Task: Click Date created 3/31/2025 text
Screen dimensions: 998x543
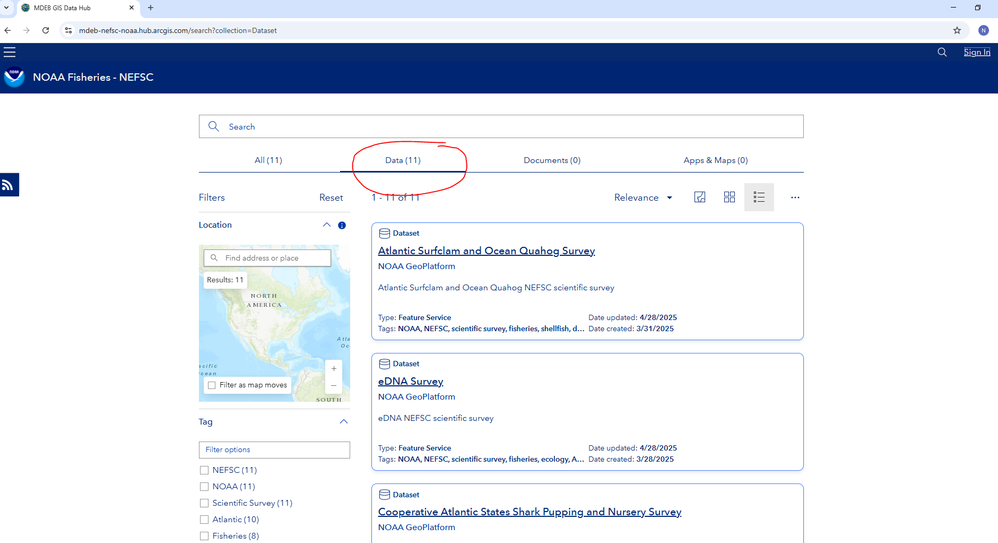Action: (x=631, y=329)
